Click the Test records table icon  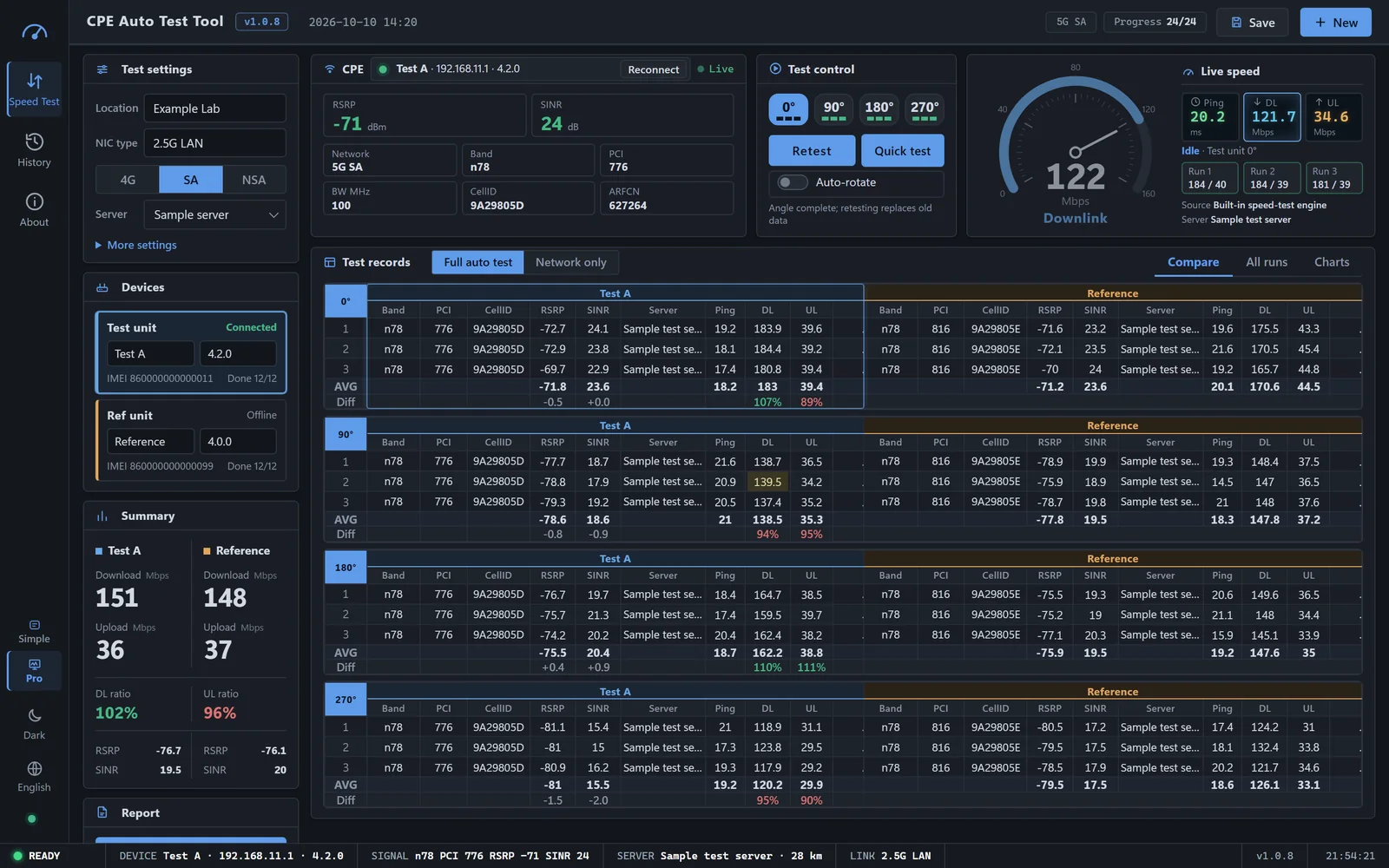330,262
